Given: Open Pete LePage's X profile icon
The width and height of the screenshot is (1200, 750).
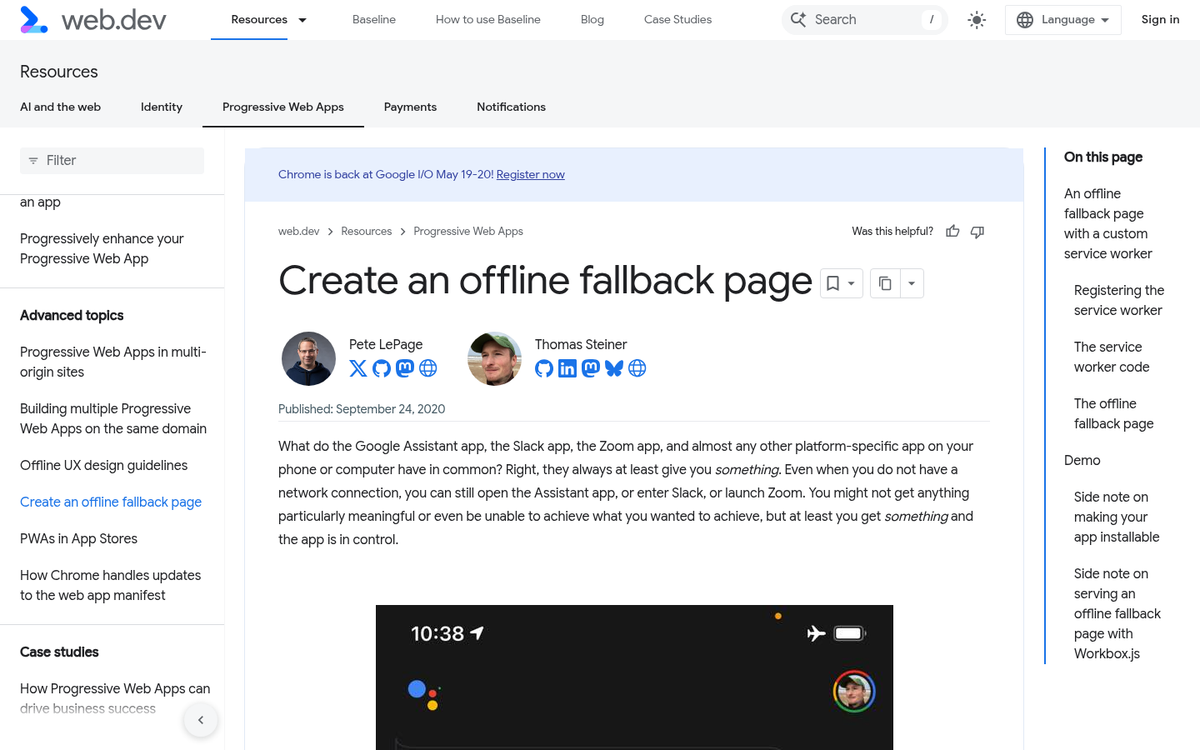Looking at the screenshot, I should 357,368.
